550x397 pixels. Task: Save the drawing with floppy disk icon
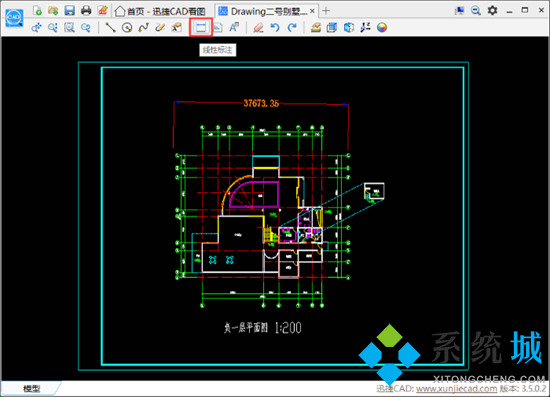(x=69, y=10)
